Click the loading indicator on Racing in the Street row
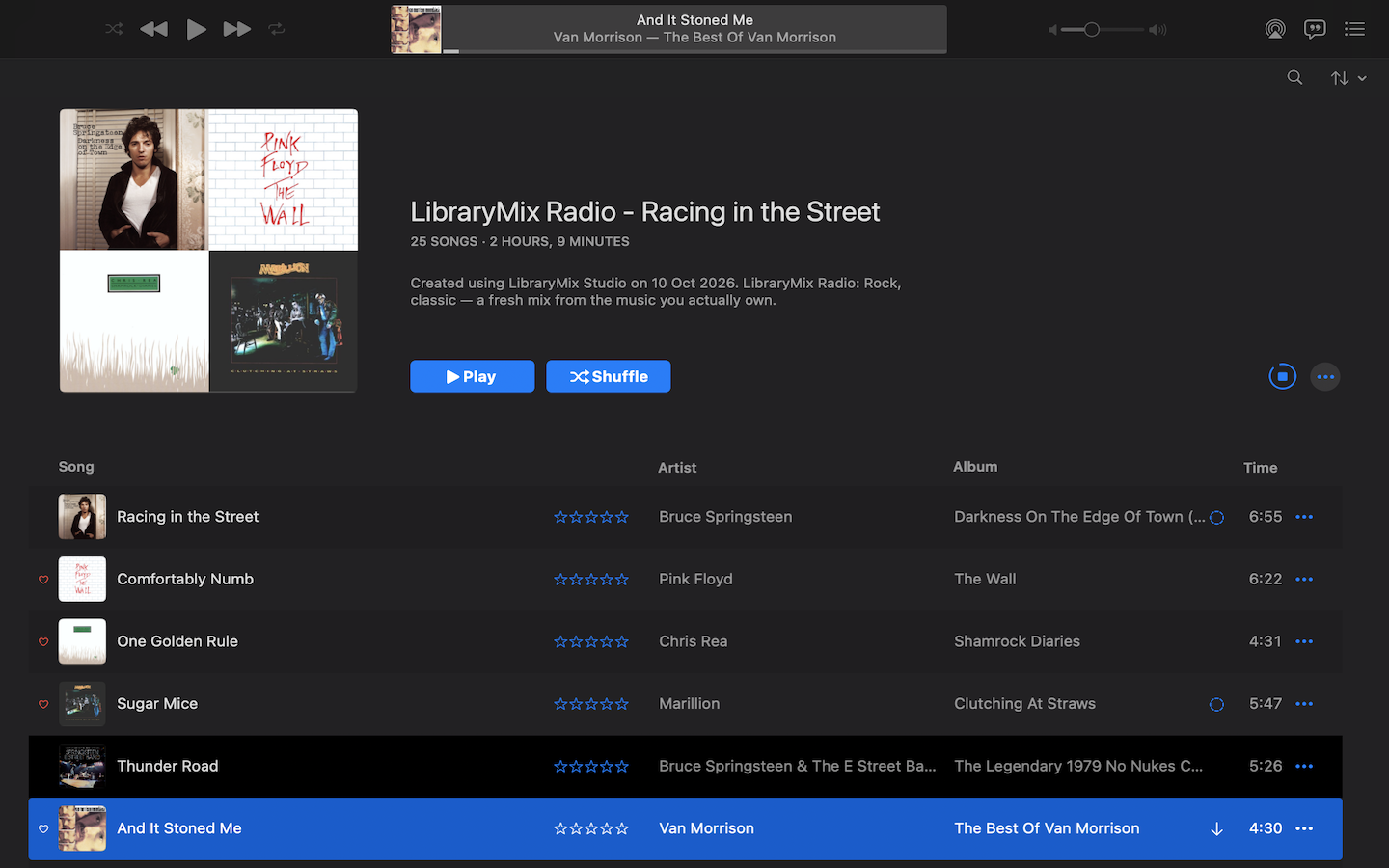 [x=1216, y=518]
